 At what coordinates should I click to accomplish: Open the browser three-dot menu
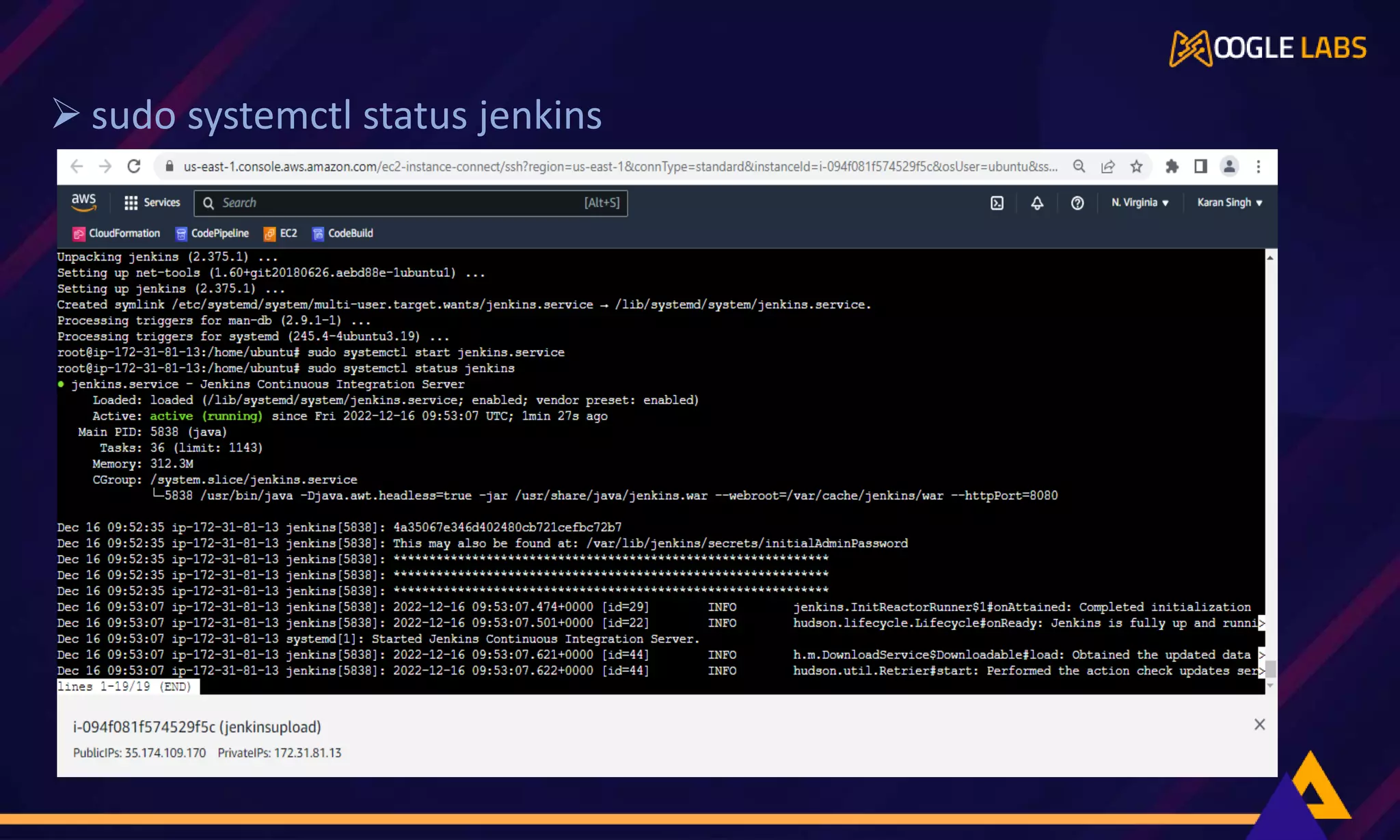pyautogui.click(x=1258, y=167)
